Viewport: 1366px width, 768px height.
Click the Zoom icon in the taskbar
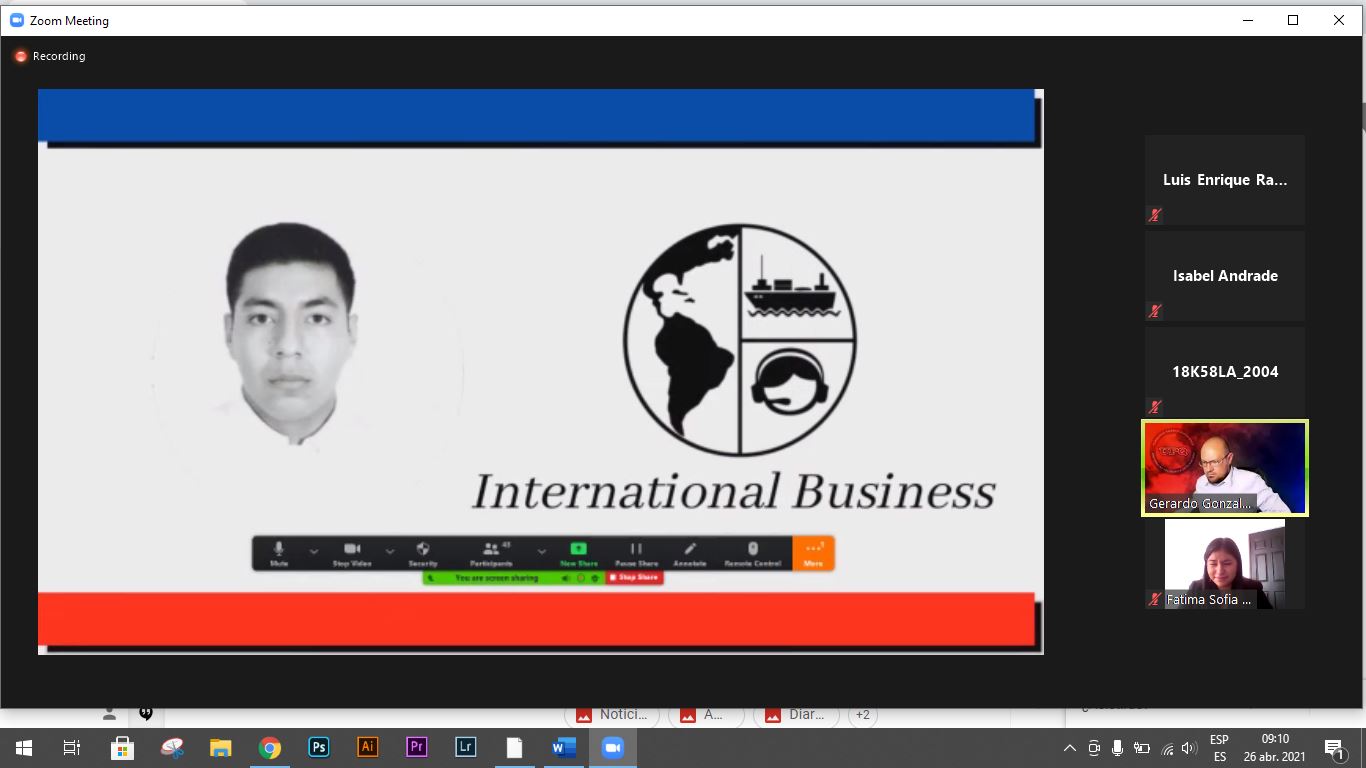612,747
